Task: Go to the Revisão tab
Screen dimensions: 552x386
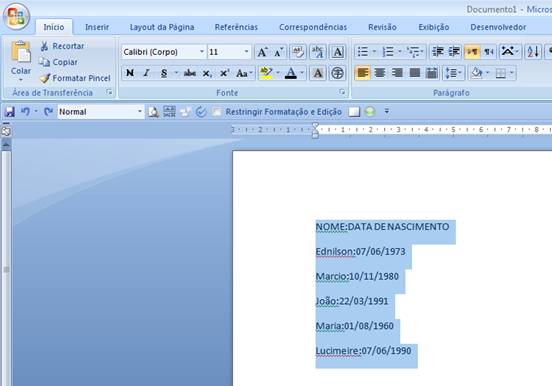Action: pos(382,27)
